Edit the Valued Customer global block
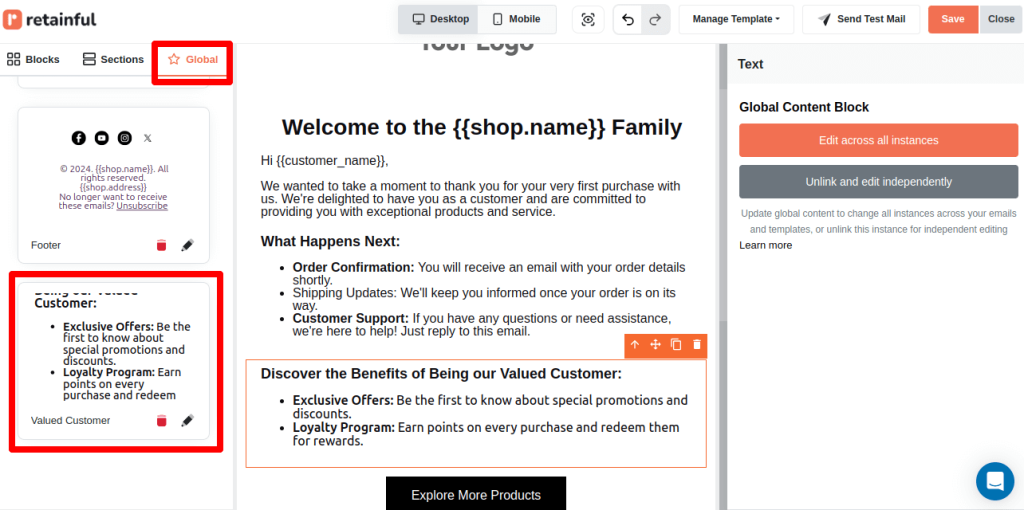1024x510 pixels. [187, 421]
